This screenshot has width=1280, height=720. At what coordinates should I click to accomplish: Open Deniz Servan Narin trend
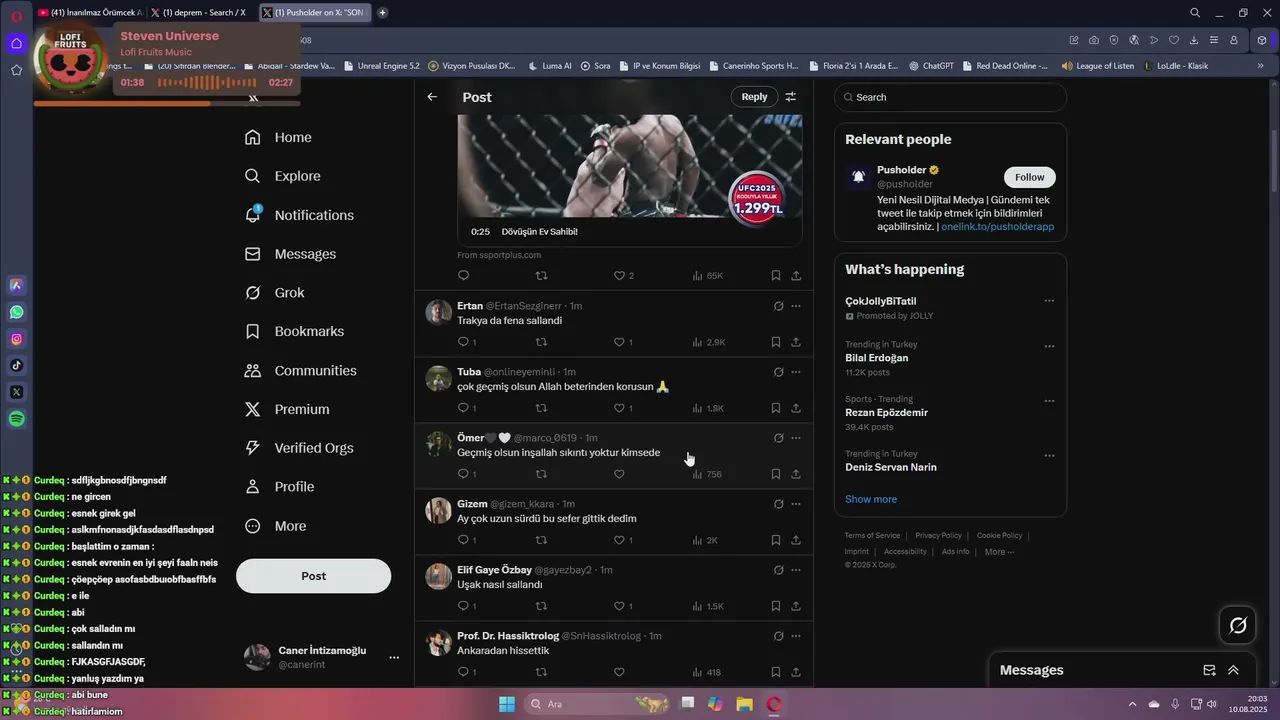click(x=891, y=467)
